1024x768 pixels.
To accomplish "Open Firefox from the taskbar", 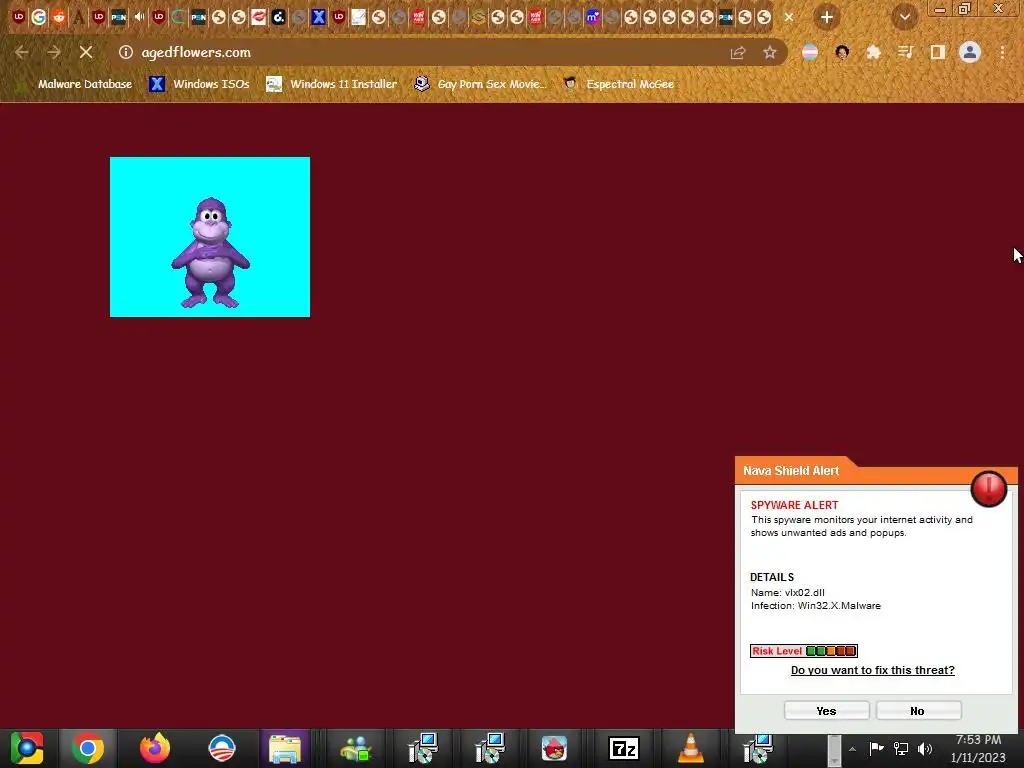I will coord(155,748).
